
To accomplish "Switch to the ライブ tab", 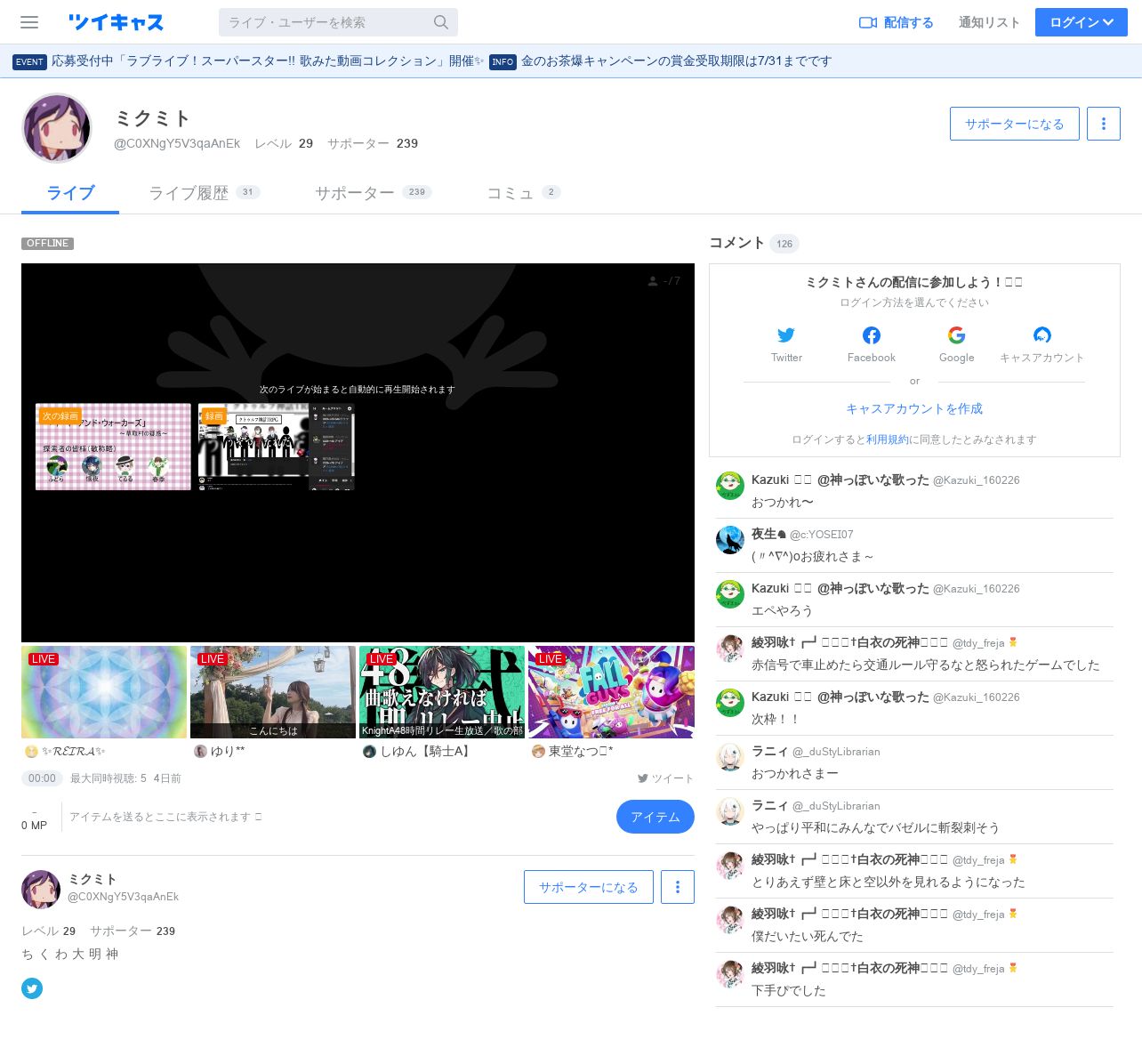I will [x=70, y=193].
